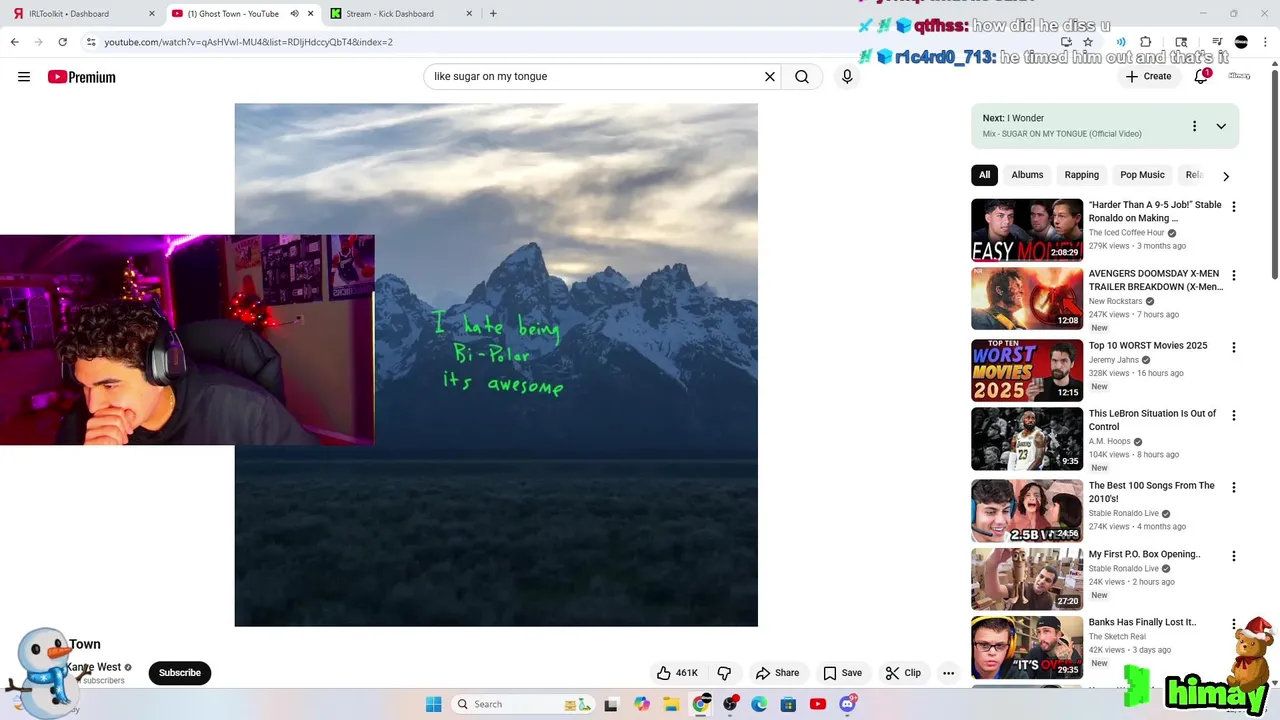Open Microsoft Store from the taskbar
This screenshot has width=1280, height=720.
(788, 704)
